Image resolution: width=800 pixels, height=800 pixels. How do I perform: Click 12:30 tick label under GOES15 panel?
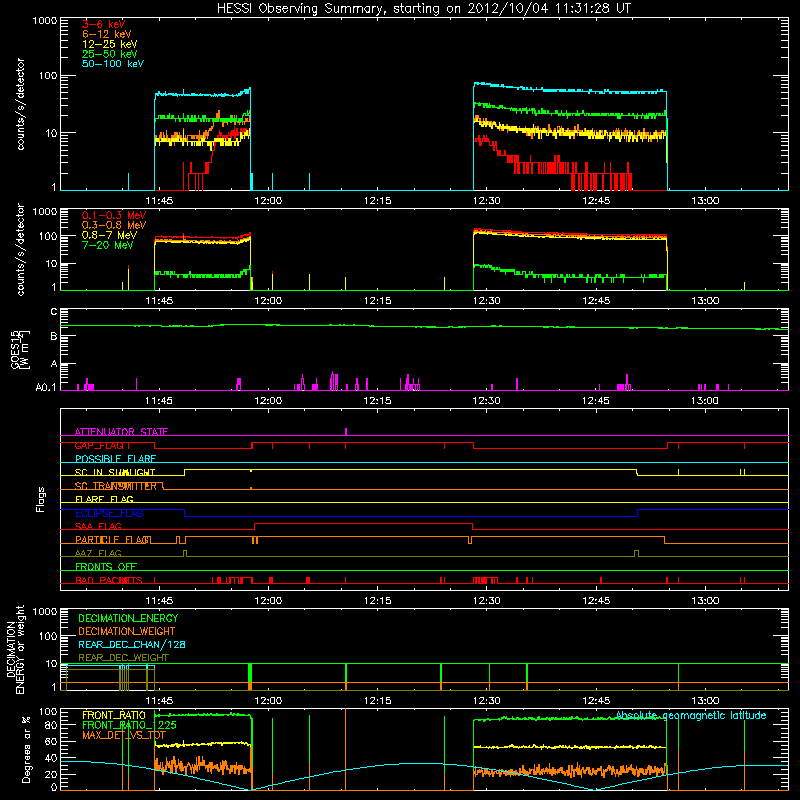point(486,401)
